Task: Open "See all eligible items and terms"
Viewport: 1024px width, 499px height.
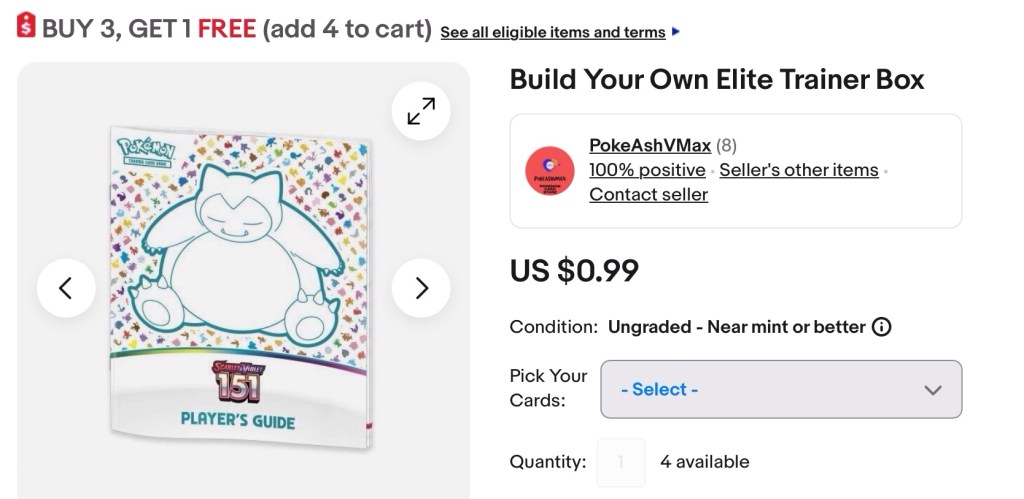Action: click(x=553, y=32)
